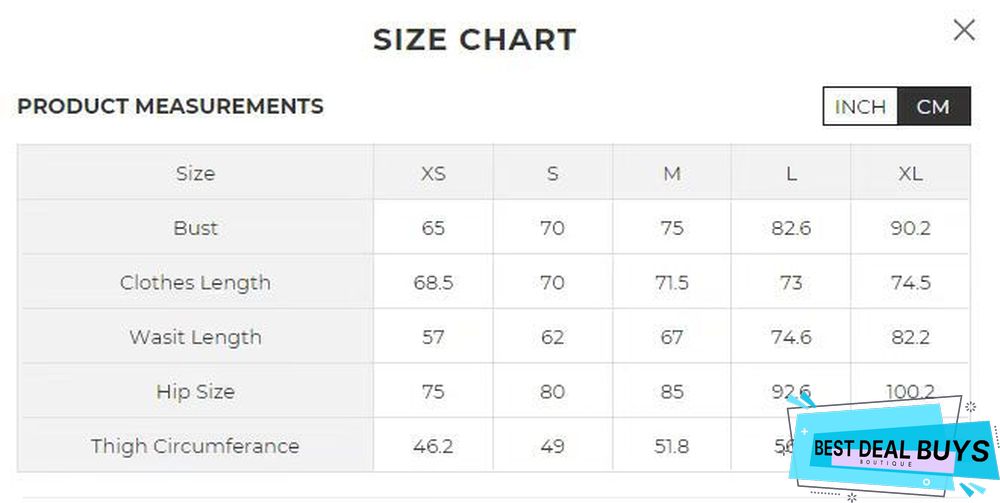
Task: Click the PRODUCT MEASUREMENTS label
Action: point(170,106)
